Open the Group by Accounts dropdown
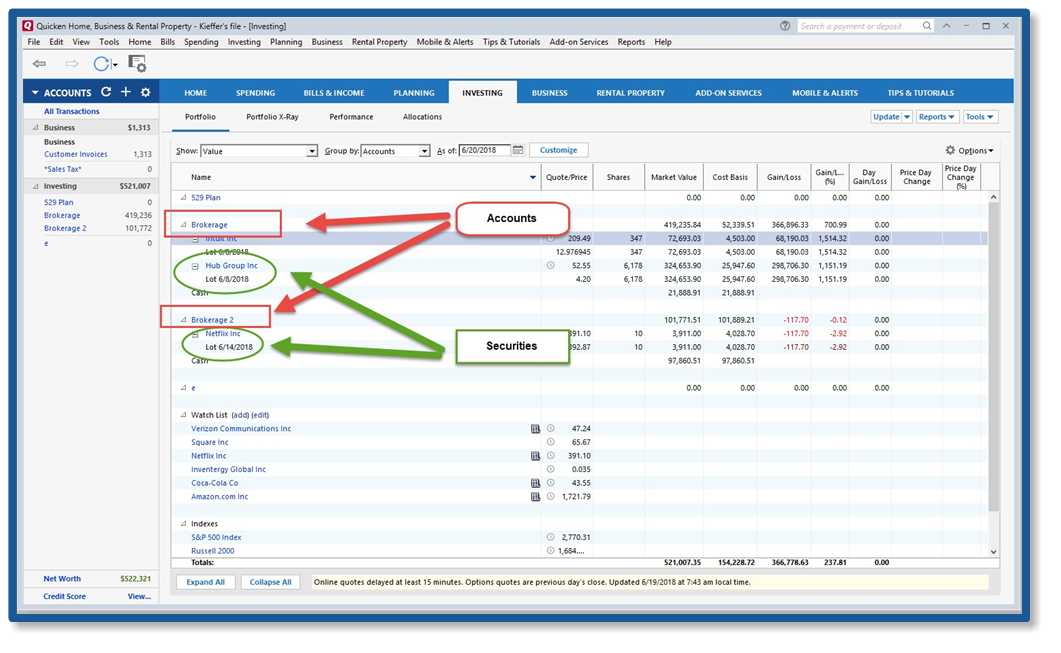1061x653 pixels. tap(427, 151)
